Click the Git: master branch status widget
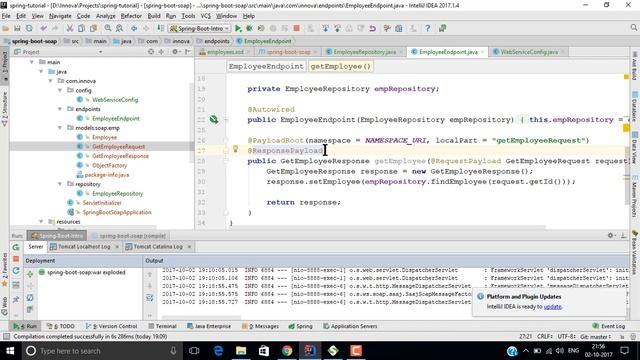 (596, 337)
